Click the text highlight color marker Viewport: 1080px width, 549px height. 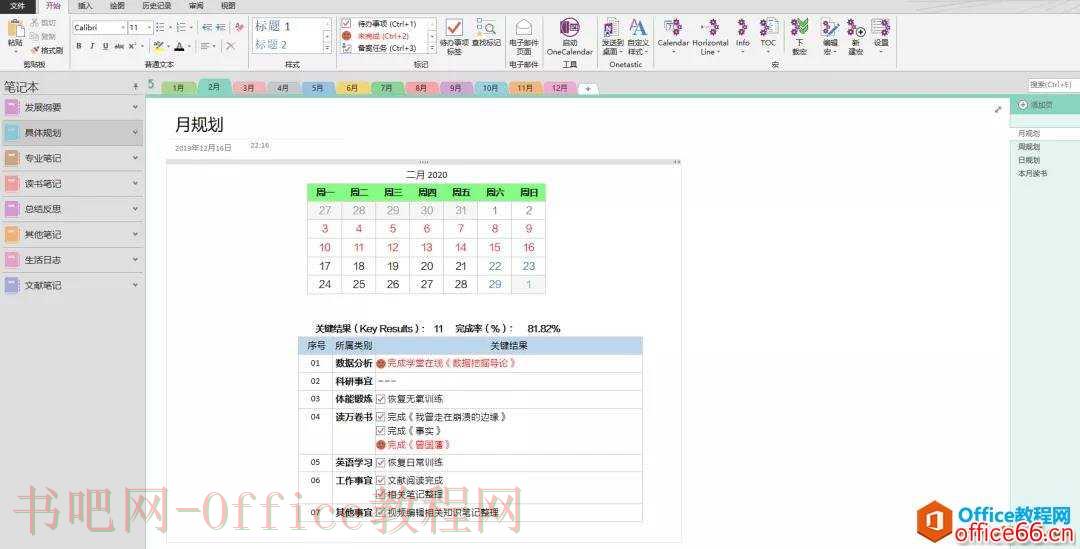(x=158, y=46)
